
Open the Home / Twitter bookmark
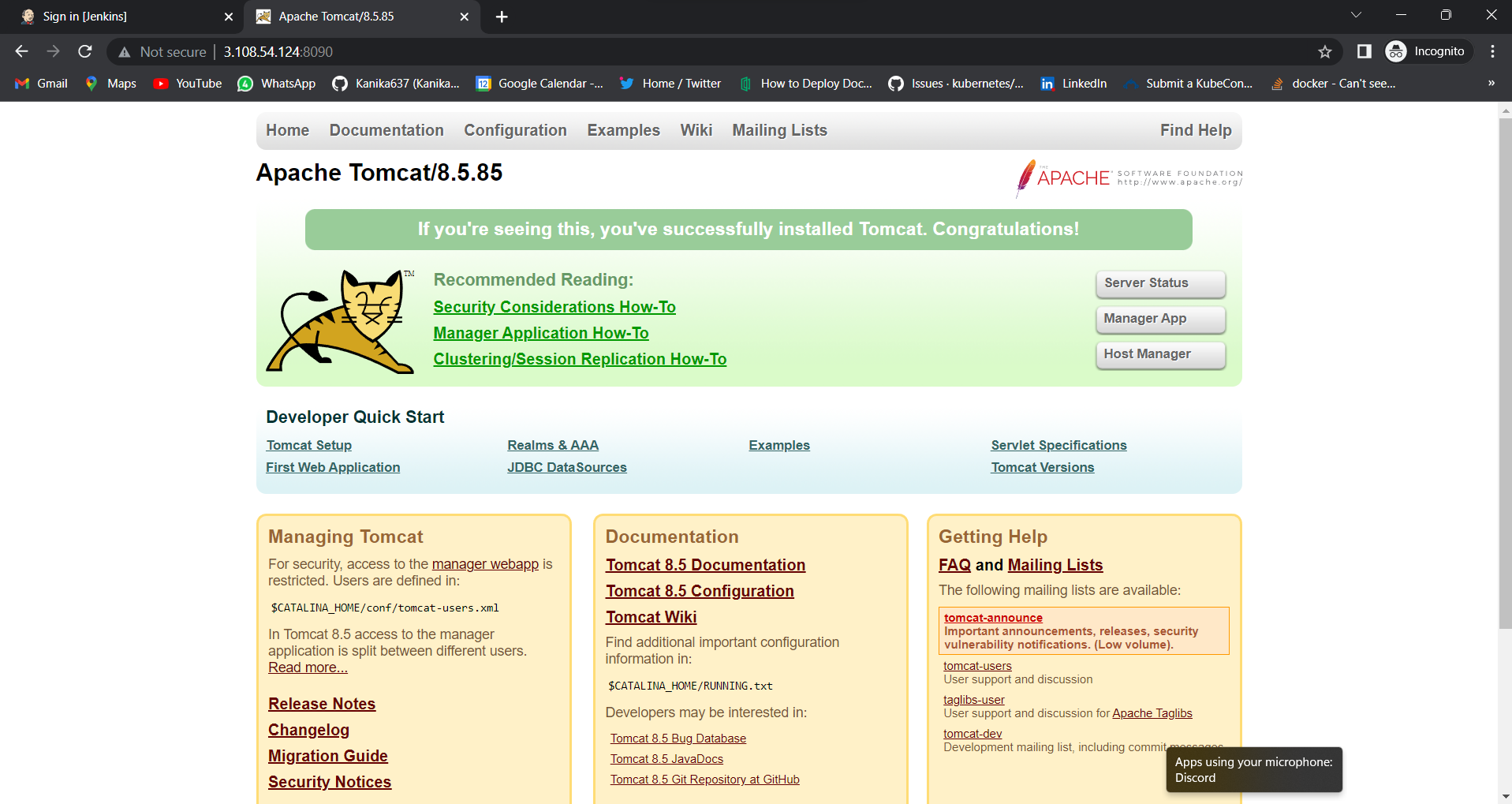(x=670, y=84)
